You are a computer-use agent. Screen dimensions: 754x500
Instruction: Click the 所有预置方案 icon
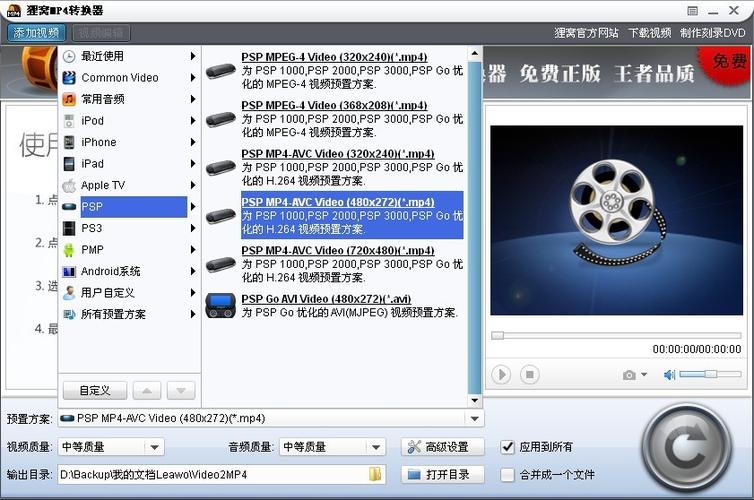(x=69, y=314)
